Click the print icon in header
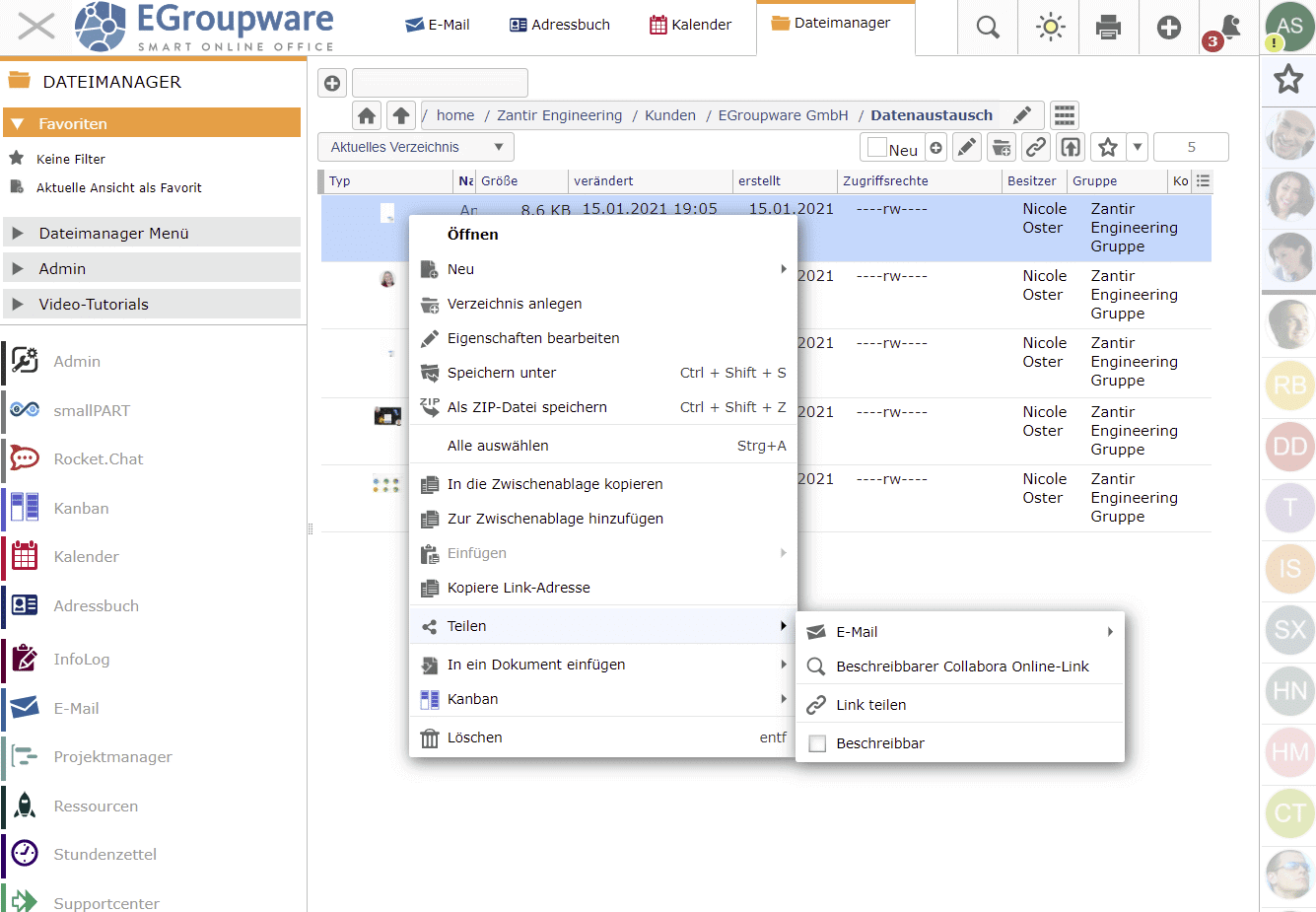This screenshot has width=1316, height=912. (1108, 28)
